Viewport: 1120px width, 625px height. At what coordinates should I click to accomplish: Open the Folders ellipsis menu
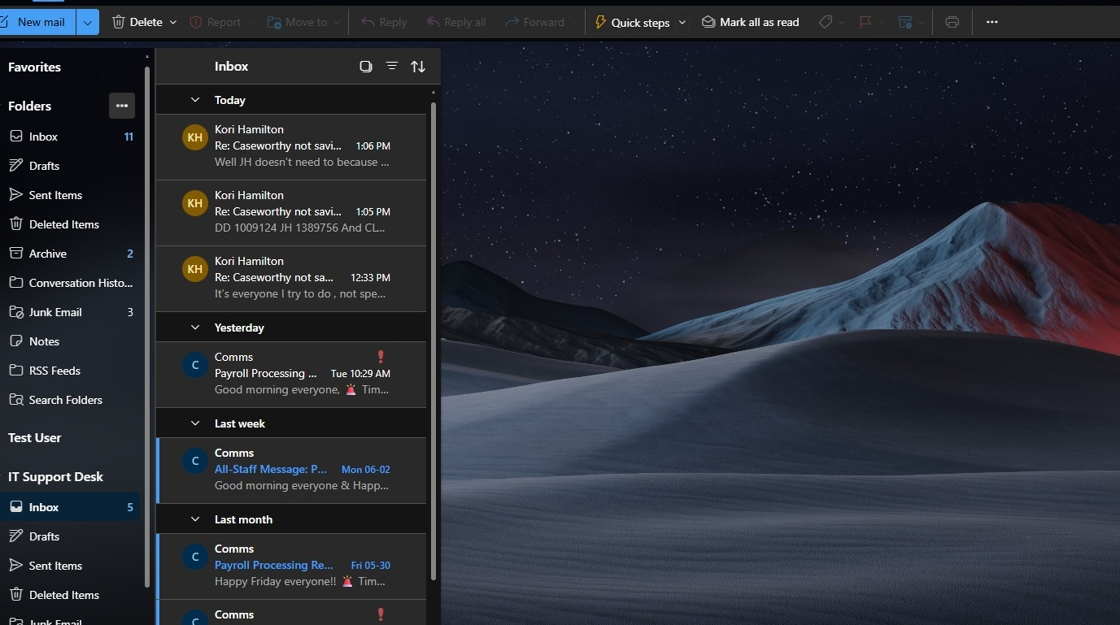tap(121, 106)
